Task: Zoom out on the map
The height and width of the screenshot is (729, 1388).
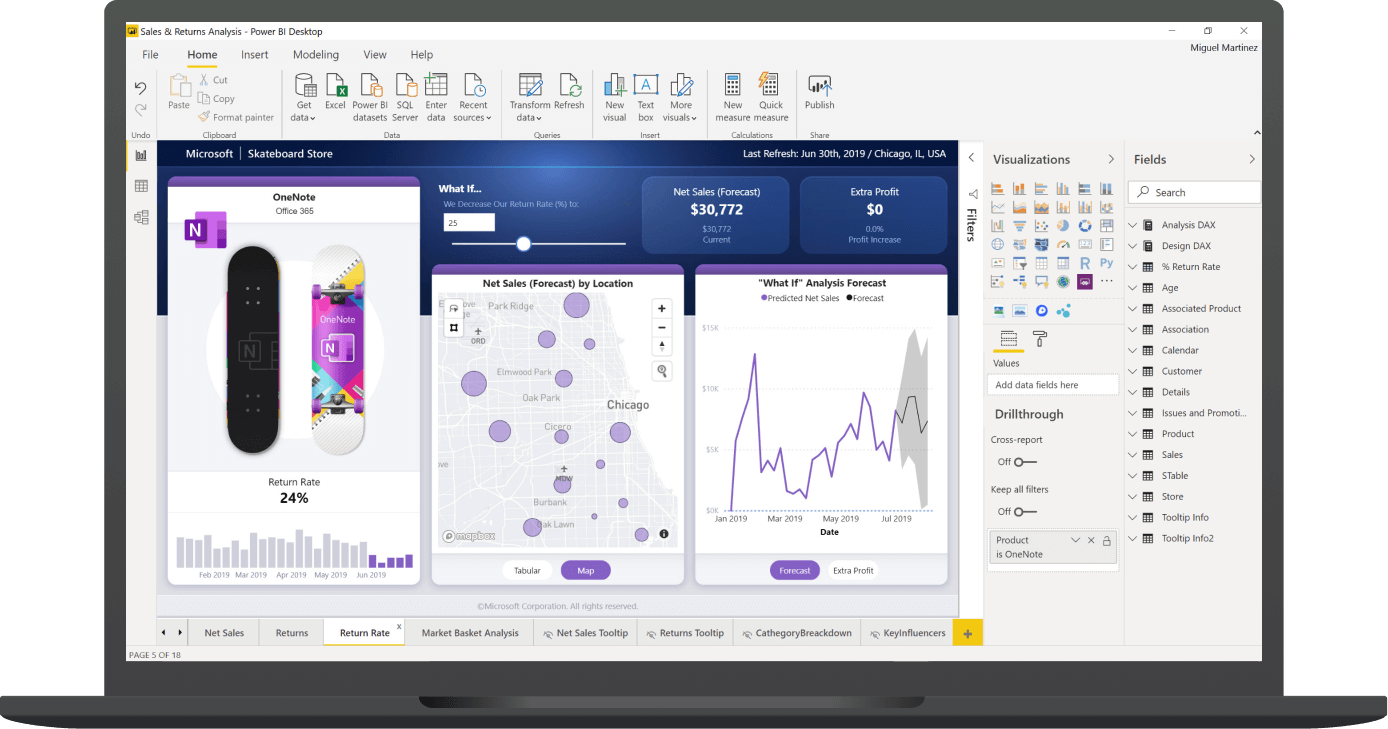Action: click(x=661, y=328)
